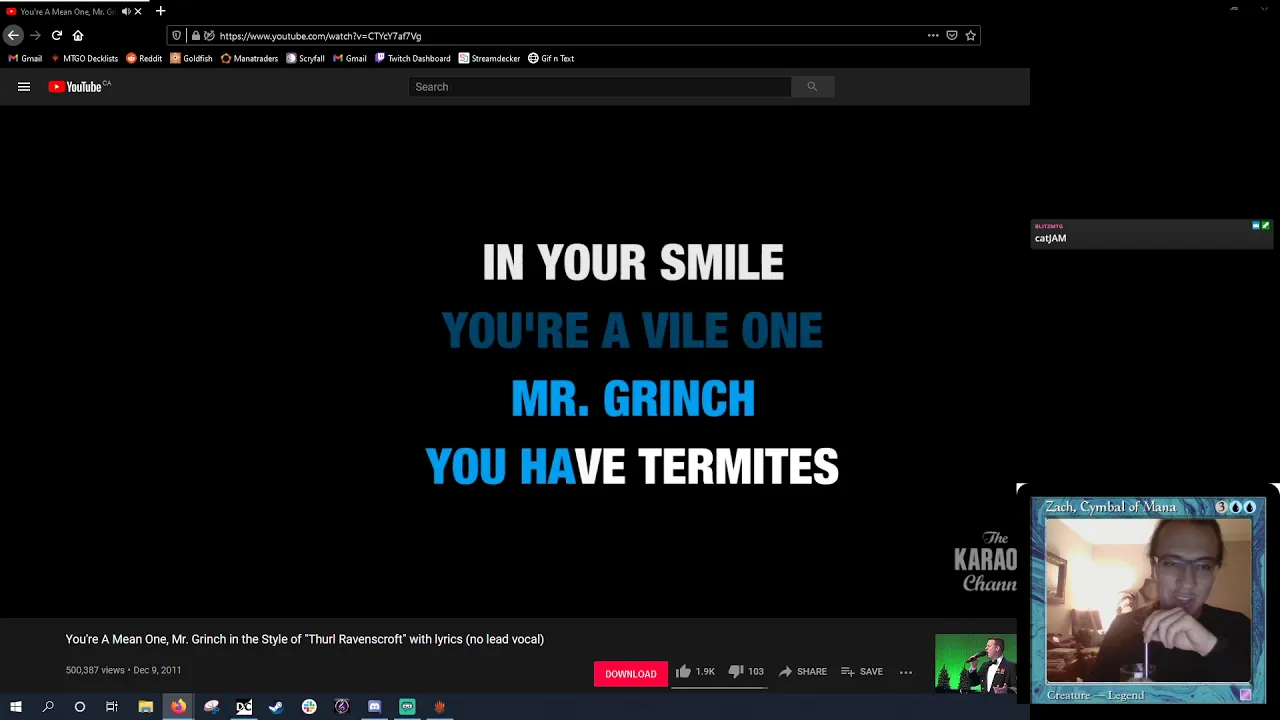Open Slack from the taskbar
Screen dimensions: 1280x720
[x=309, y=707]
